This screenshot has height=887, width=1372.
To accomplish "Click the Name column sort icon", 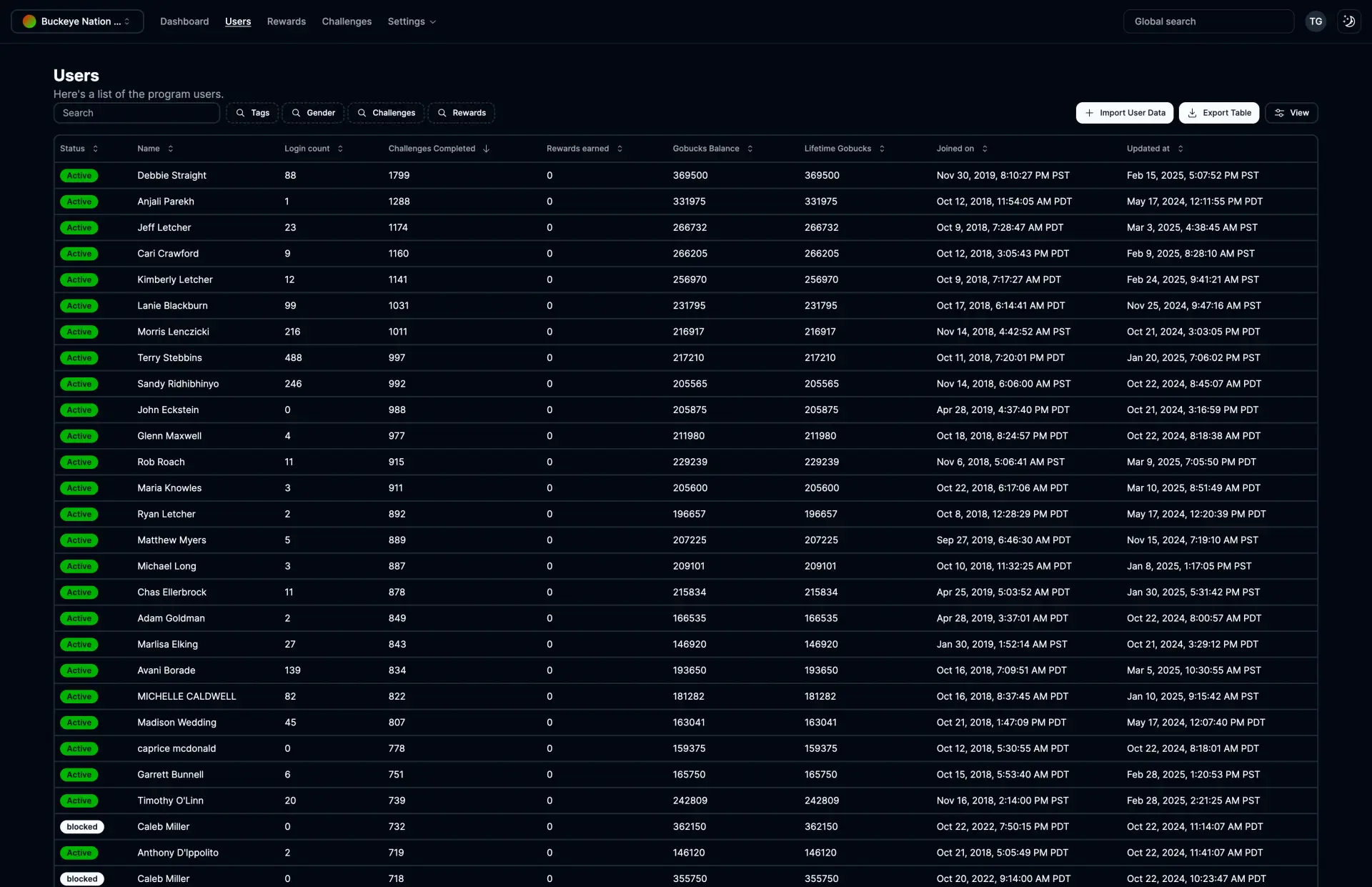I will coord(170,149).
